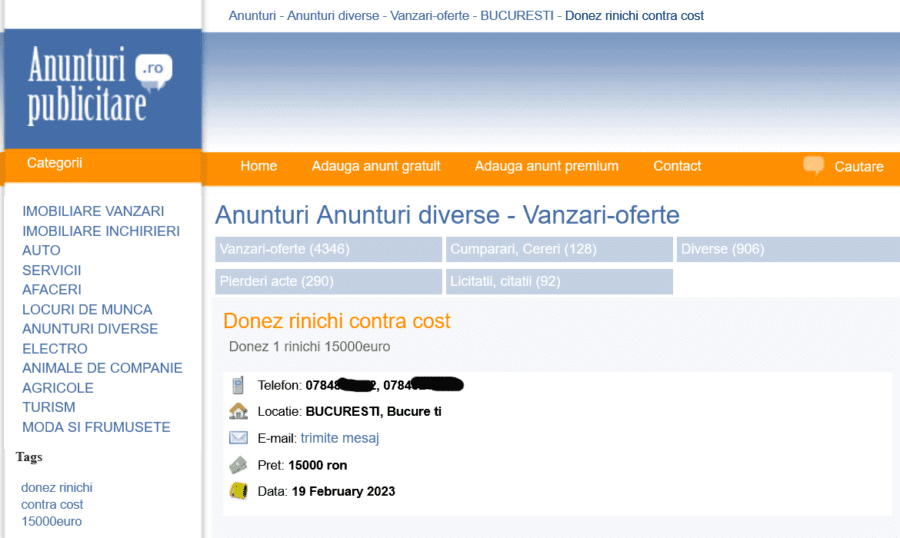Select the Pierderi acte (290) tab
900x538 pixels.
328,281
